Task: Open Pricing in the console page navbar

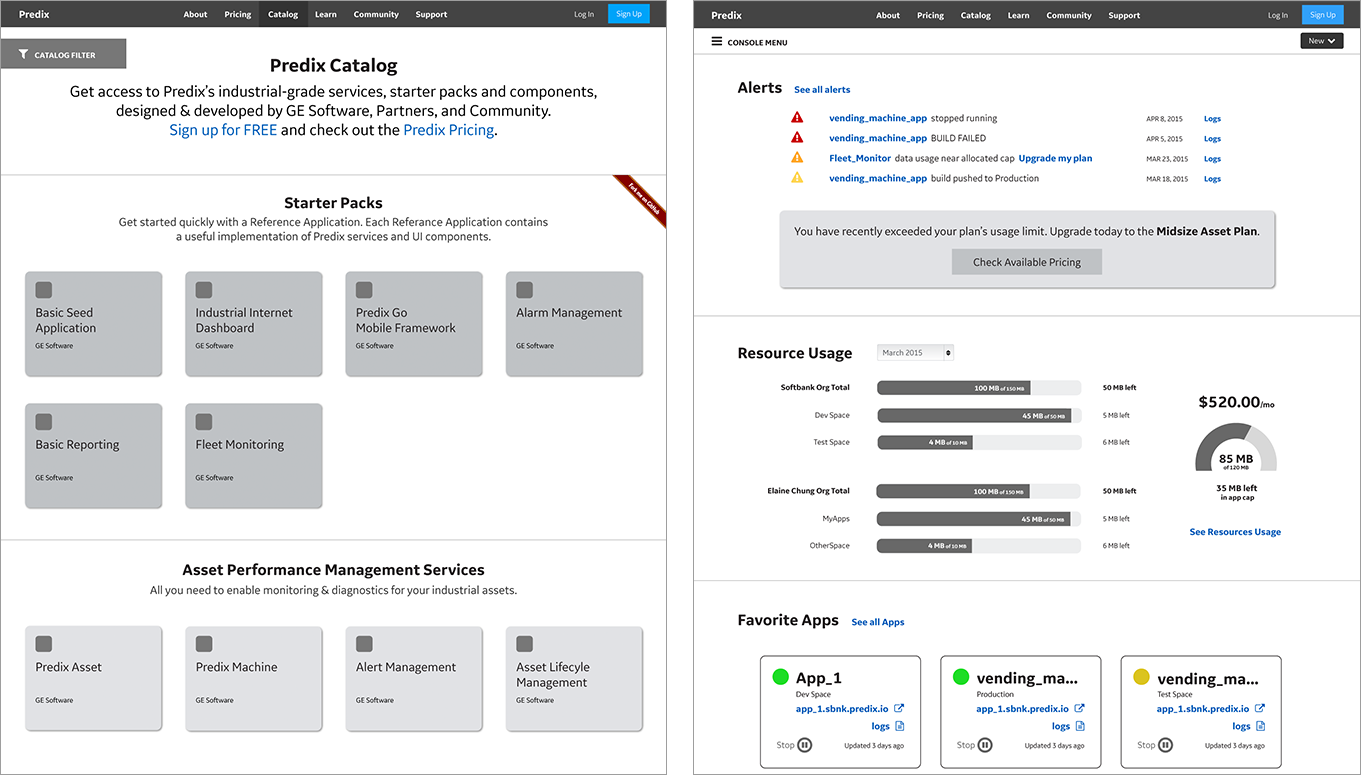Action: coord(931,15)
